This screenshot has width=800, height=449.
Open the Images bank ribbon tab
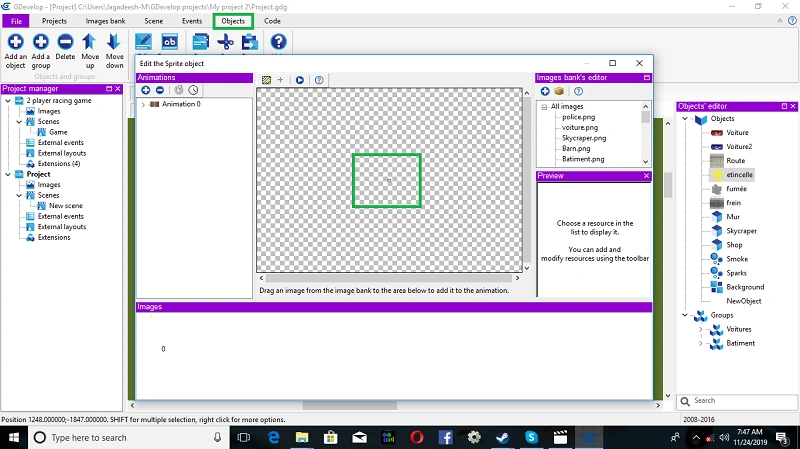tap(105, 21)
